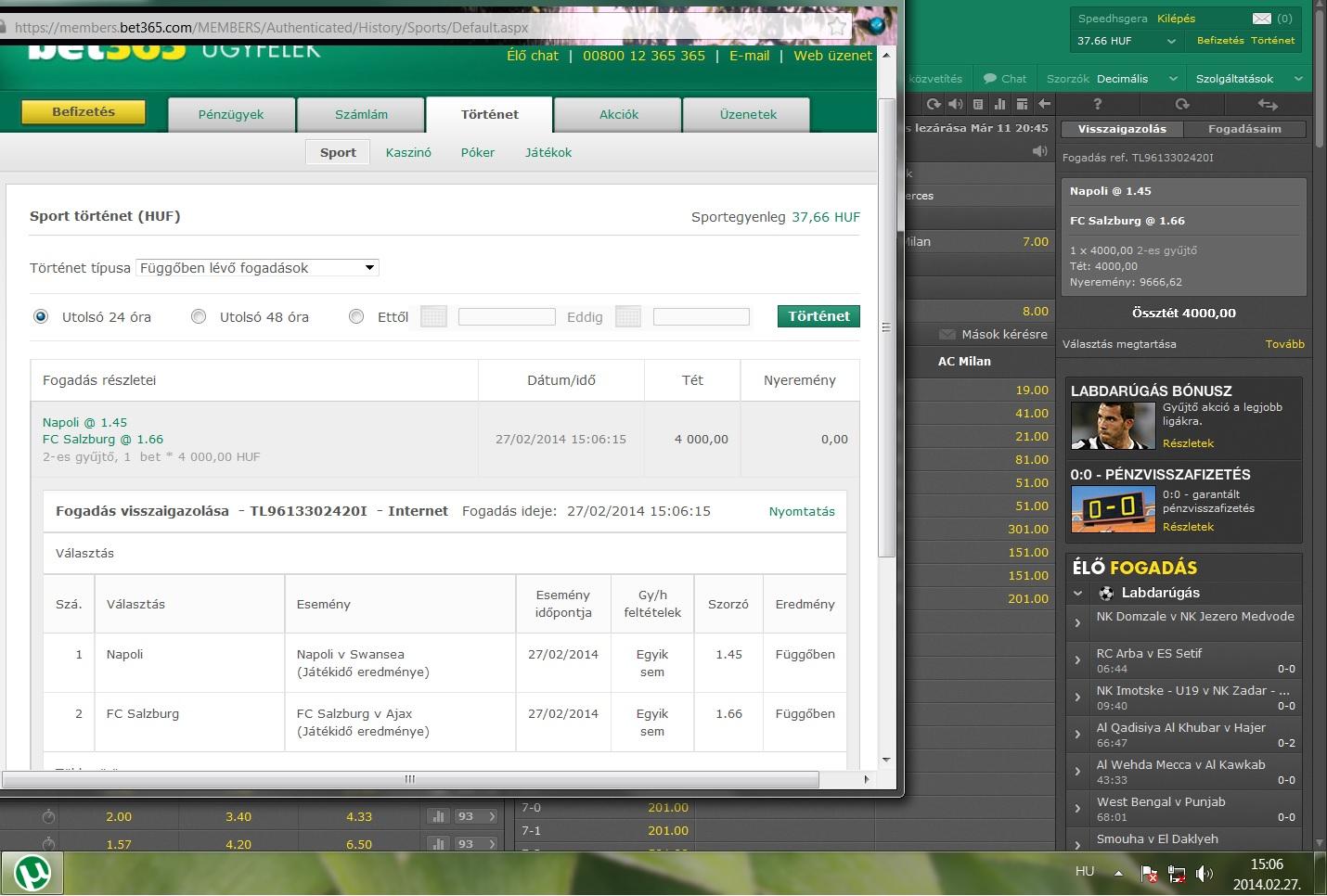Expand West Bengal v Punjab match
The width and height of the screenshot is (1327, 896).
point(1077,808)
